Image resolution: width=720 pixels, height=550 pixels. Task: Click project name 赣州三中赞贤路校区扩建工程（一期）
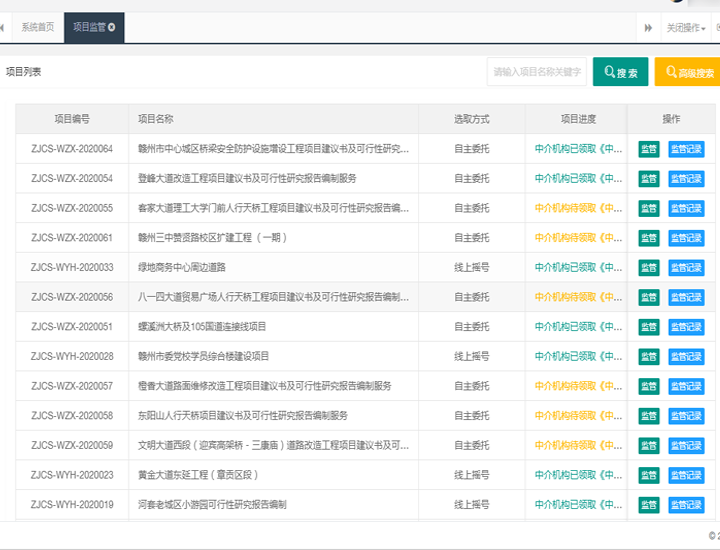pyautogui.click(x=213, y=237)
